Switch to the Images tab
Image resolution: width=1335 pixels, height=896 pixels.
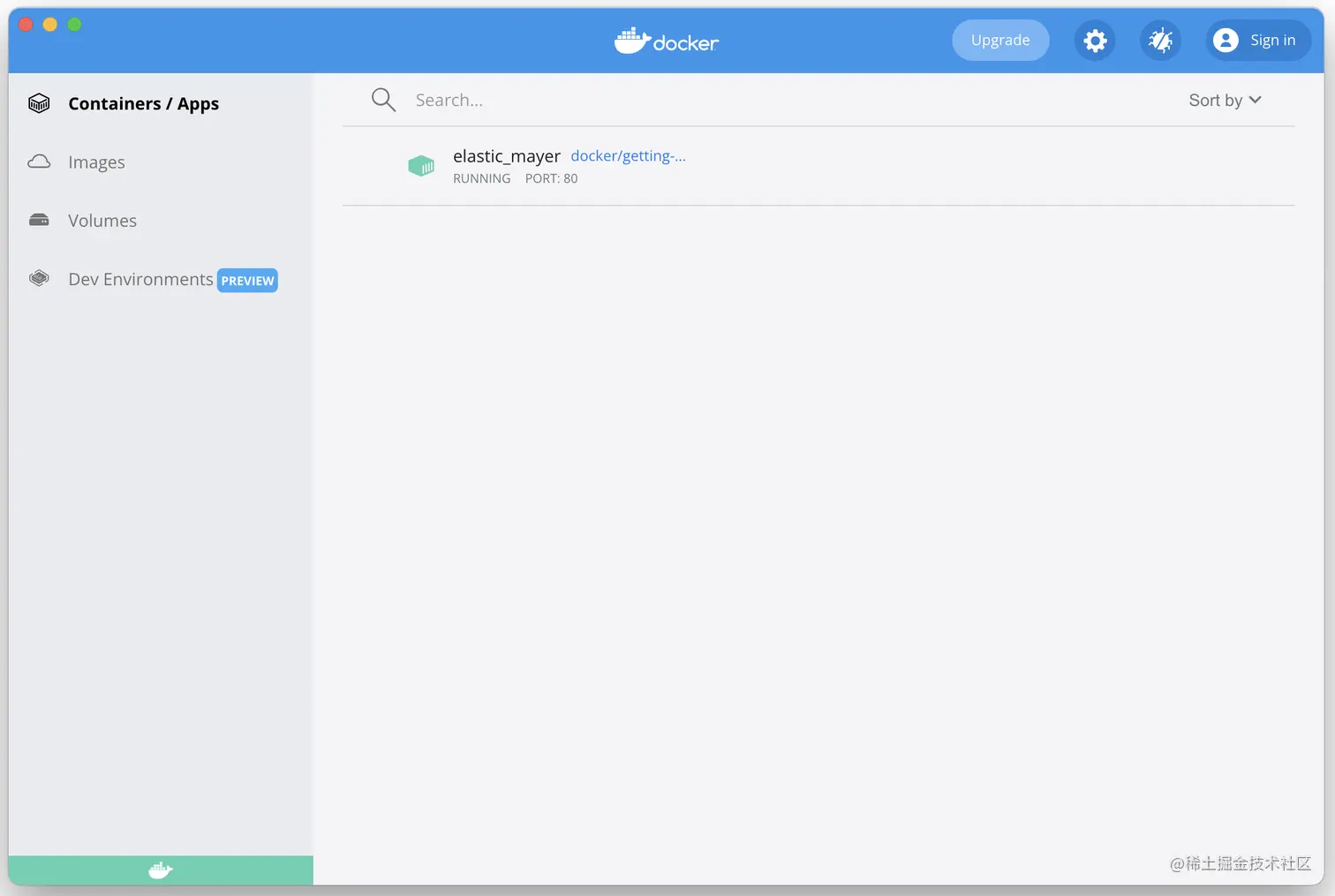point(96,162)
